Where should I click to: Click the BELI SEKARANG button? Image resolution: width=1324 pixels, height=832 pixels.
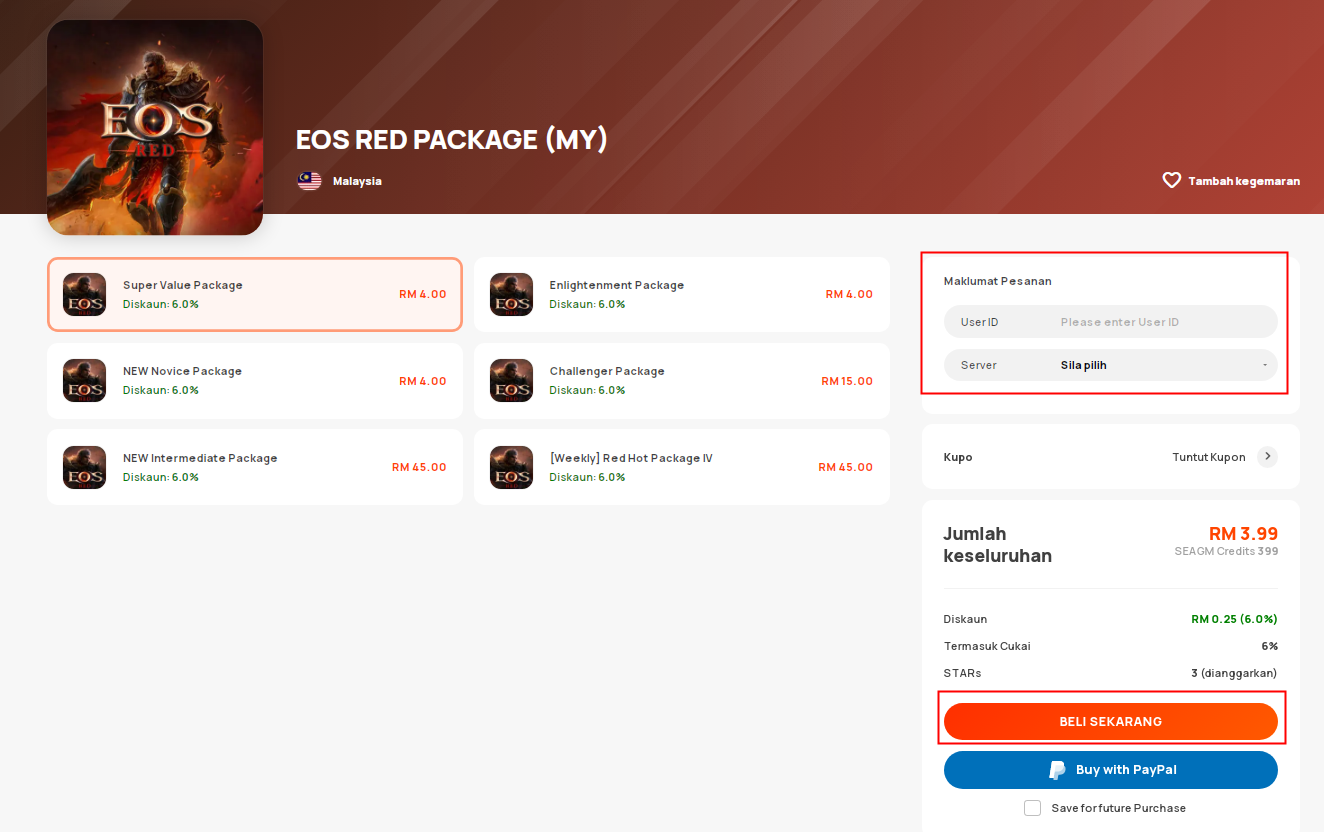[1111, 722]
